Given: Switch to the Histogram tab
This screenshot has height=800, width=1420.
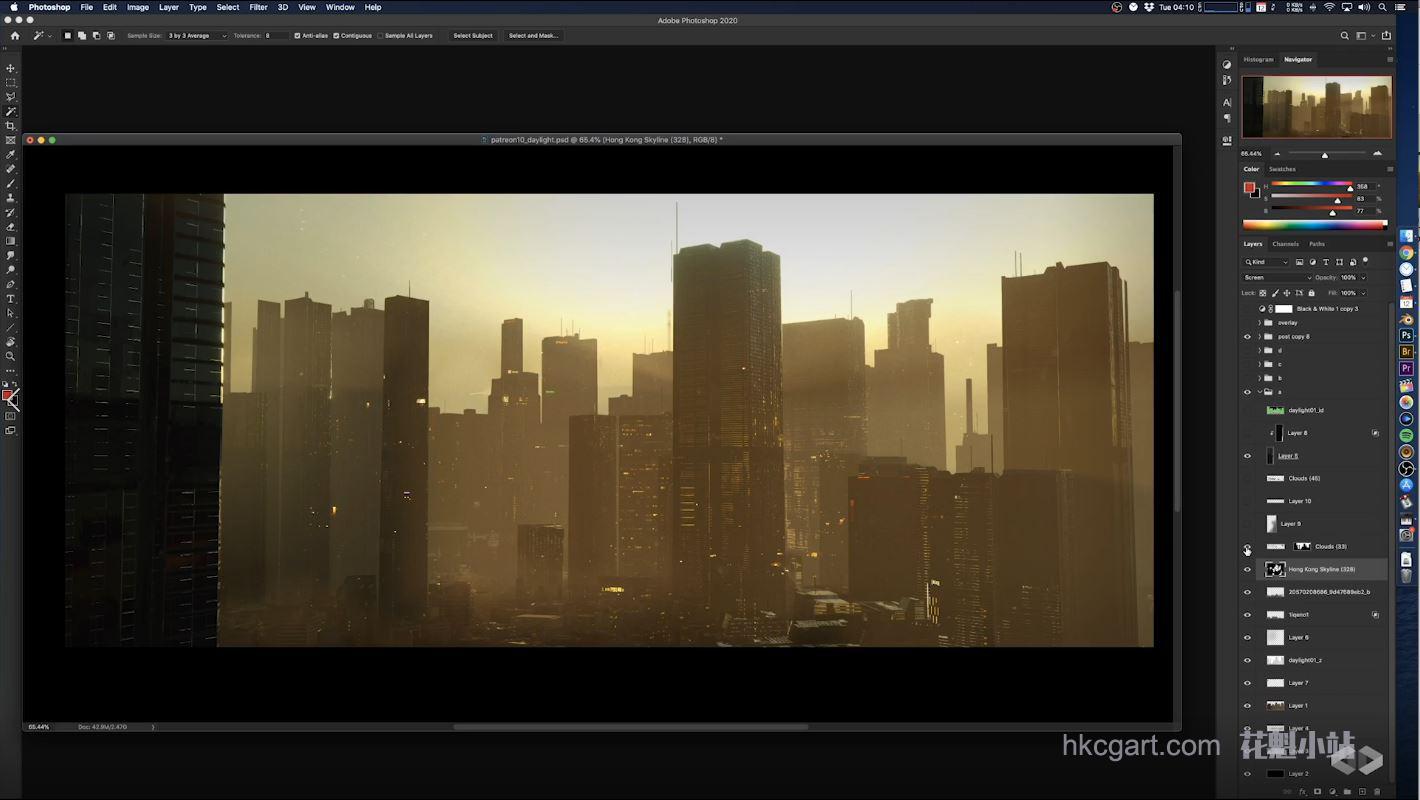Looking at the screenshot, I should (1259, 59).
